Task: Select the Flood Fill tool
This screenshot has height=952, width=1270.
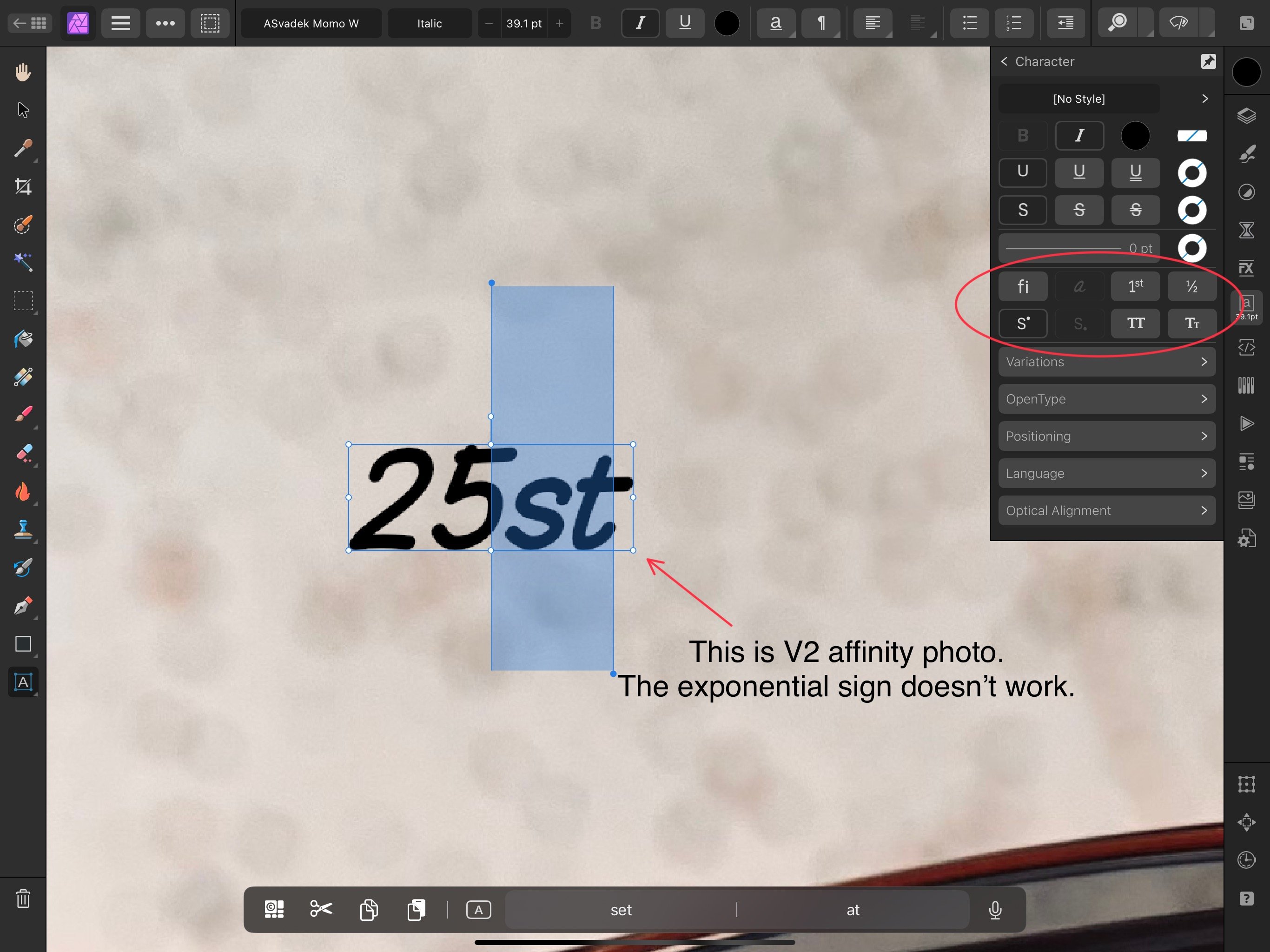Action: [x=23, y=339]
